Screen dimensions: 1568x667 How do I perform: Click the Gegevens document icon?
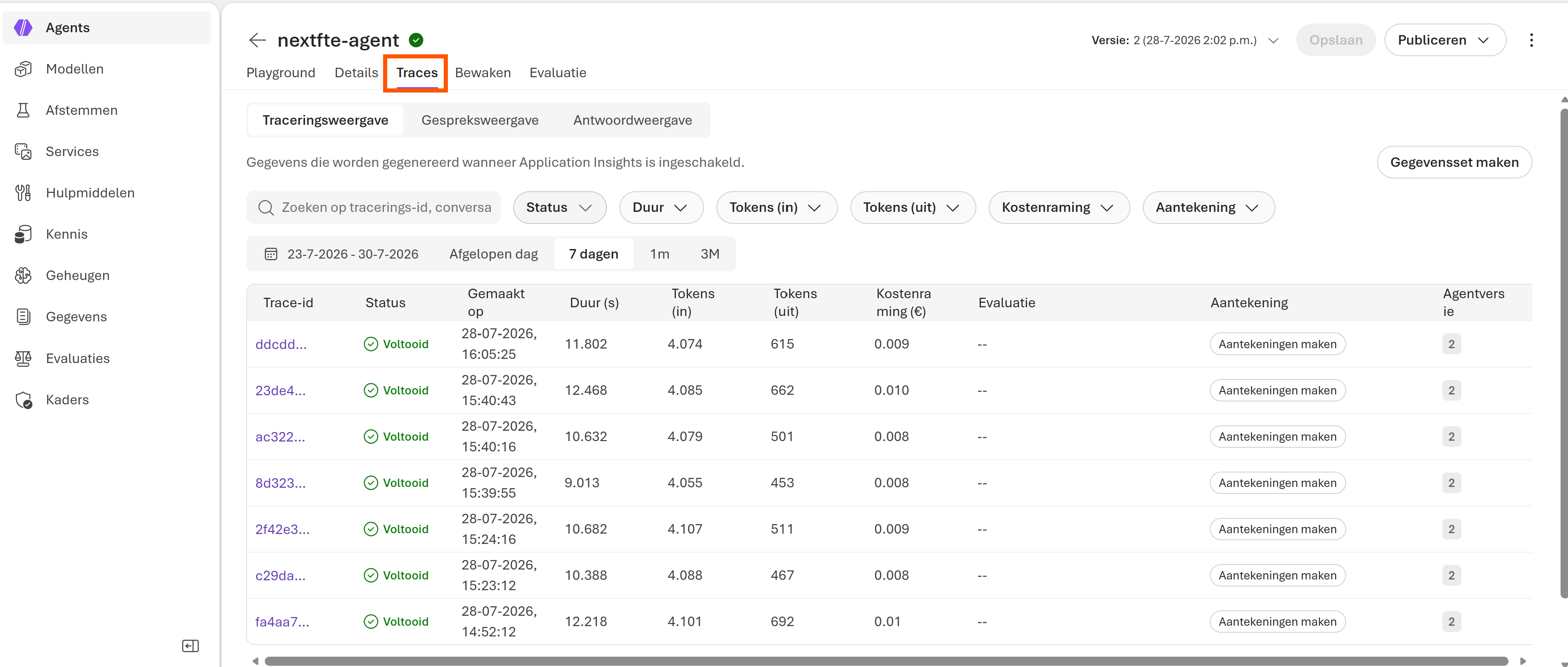coord(23,316)
